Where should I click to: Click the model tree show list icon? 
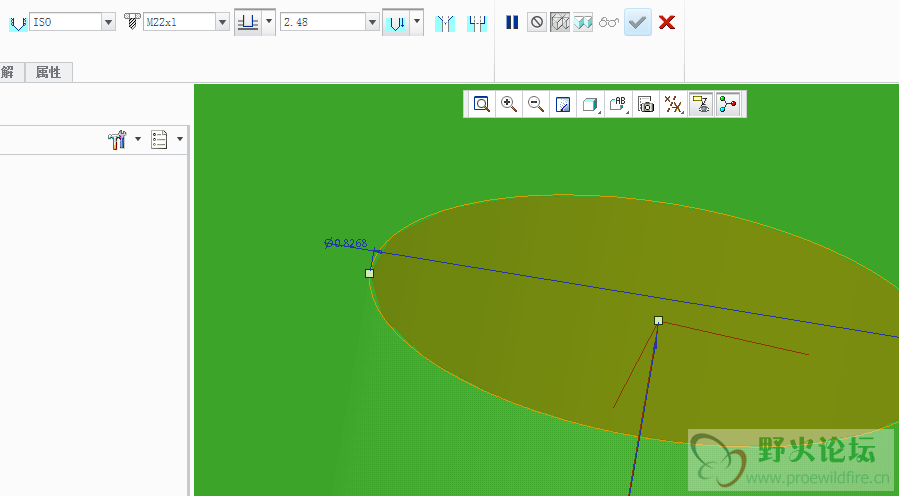(159, 139)
